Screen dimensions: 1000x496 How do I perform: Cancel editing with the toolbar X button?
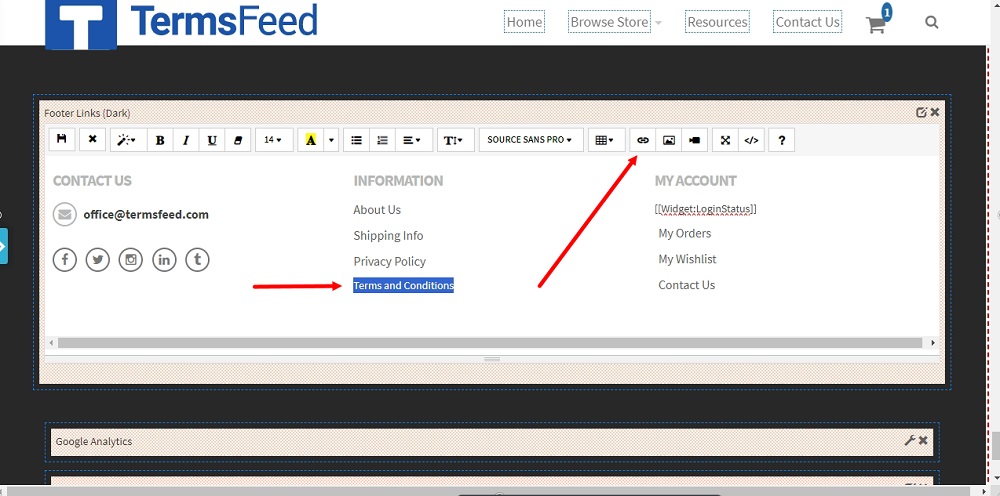[x=92, y=140]
